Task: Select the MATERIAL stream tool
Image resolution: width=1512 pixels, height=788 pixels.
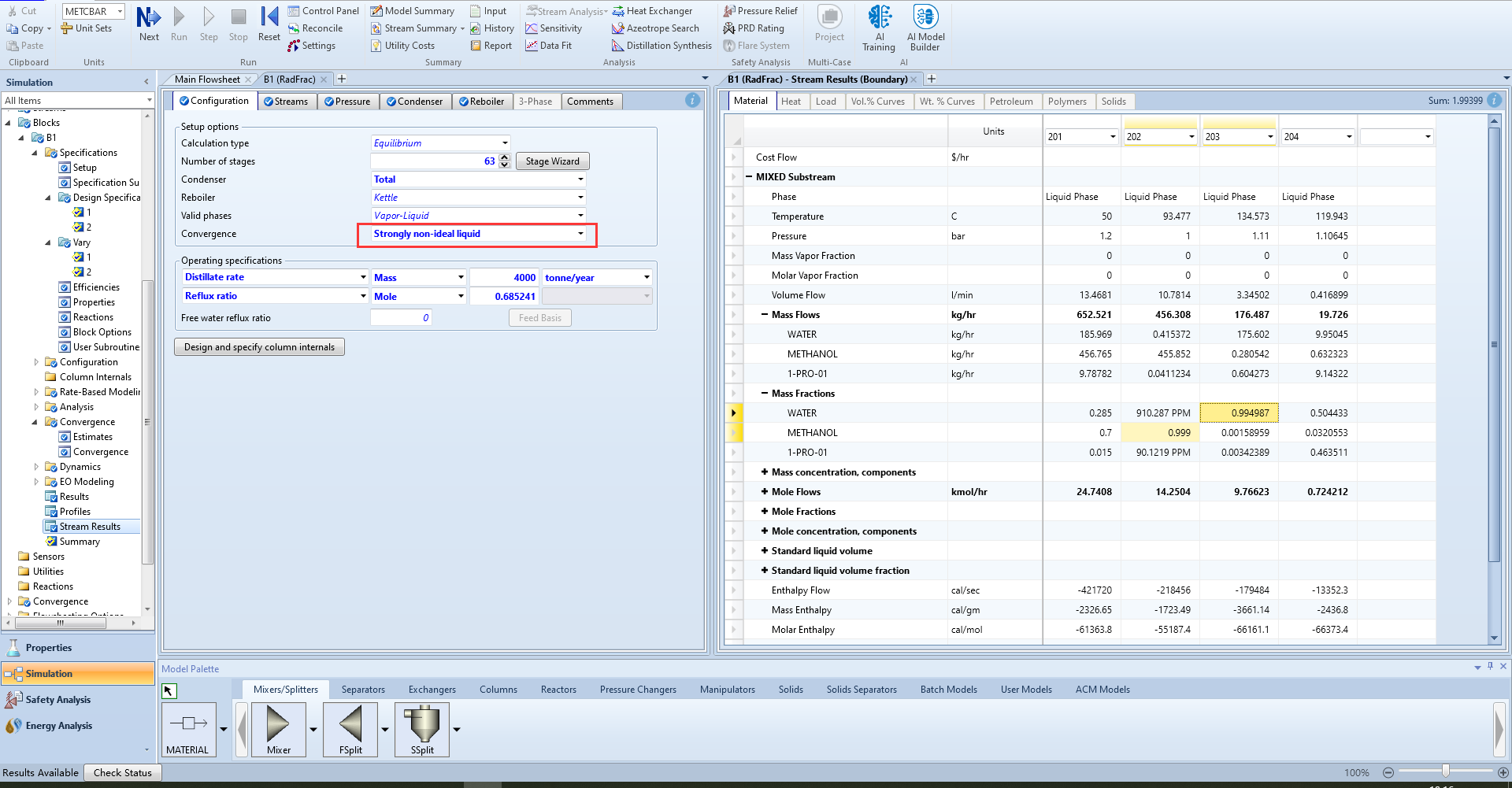Action: pos(188,730)
